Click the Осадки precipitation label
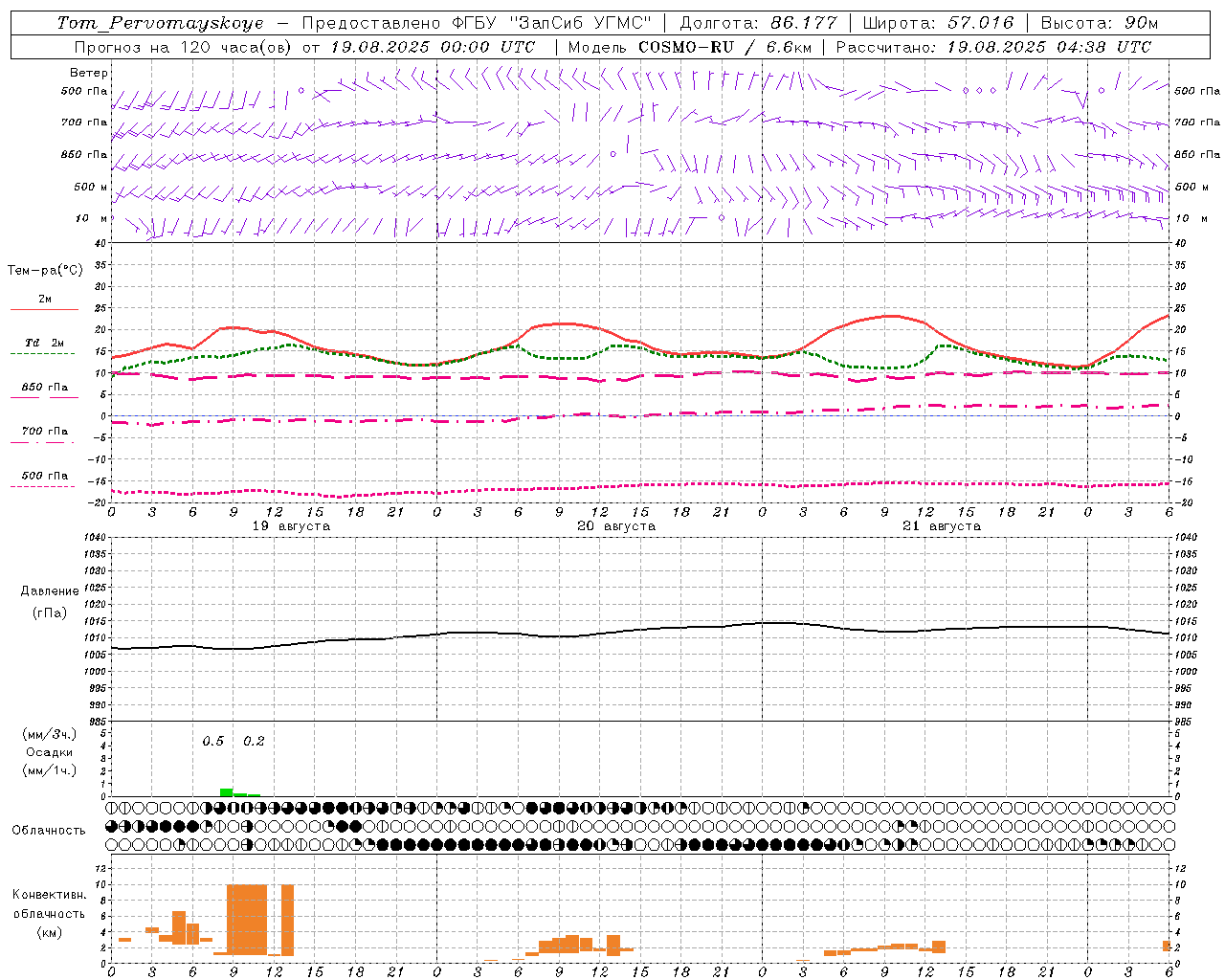1225x980 pixels. point(50,752)
